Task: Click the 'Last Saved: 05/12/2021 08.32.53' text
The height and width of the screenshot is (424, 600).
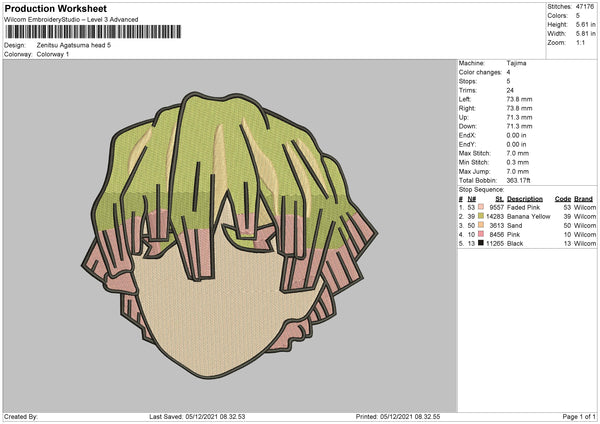Action: tap(197, 416)
